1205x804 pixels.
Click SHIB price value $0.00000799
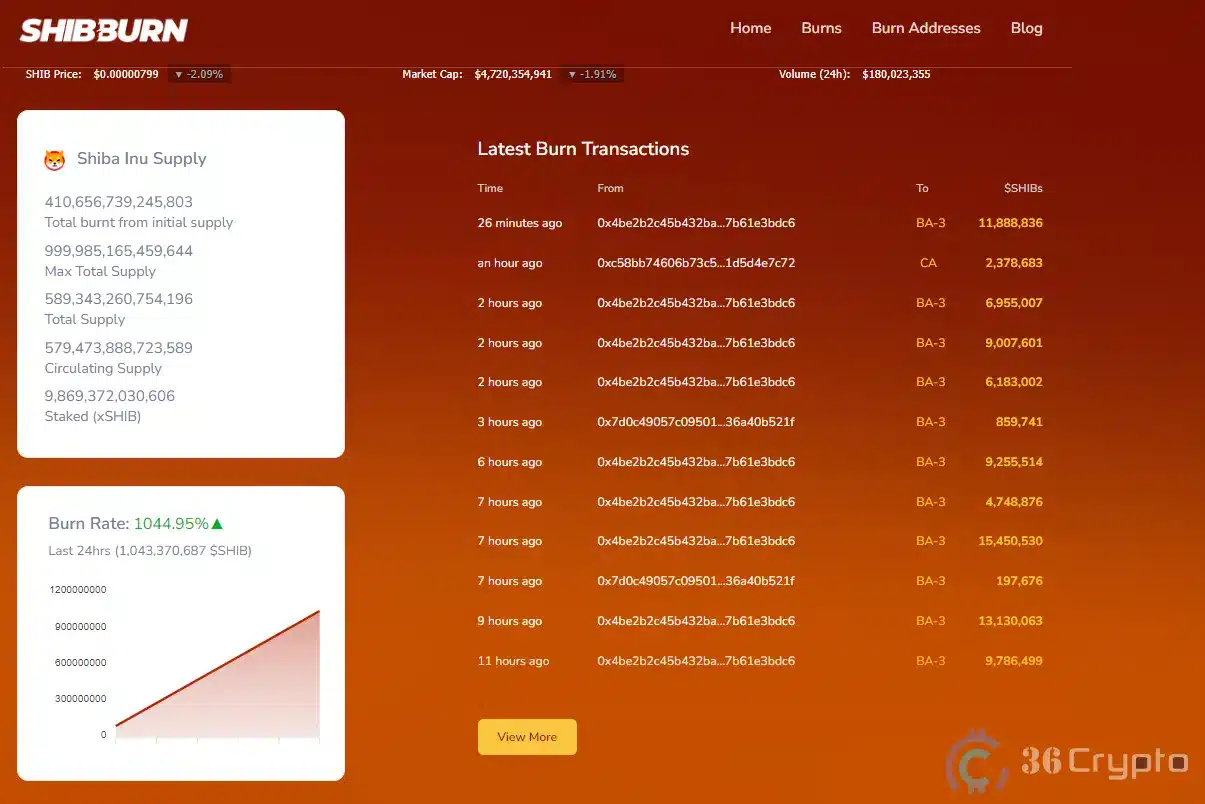(126, 74)
